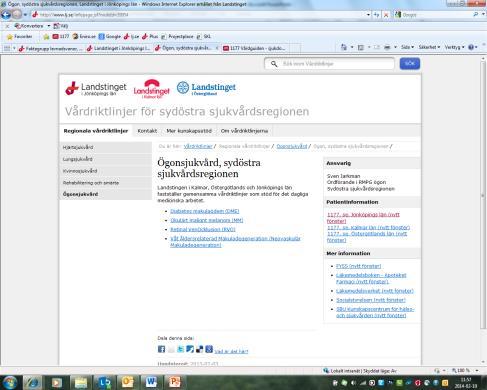Click the search magnifier in the Google search box
The height and width of the screenshot is (390, 487).
tap(475, 14)
